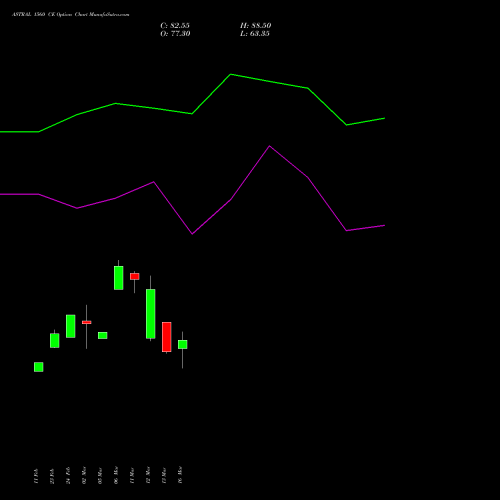This screenshot has height=500, width=500.
Task: Click the tall green candle above 12 Mar
Action: click(151, 314)
